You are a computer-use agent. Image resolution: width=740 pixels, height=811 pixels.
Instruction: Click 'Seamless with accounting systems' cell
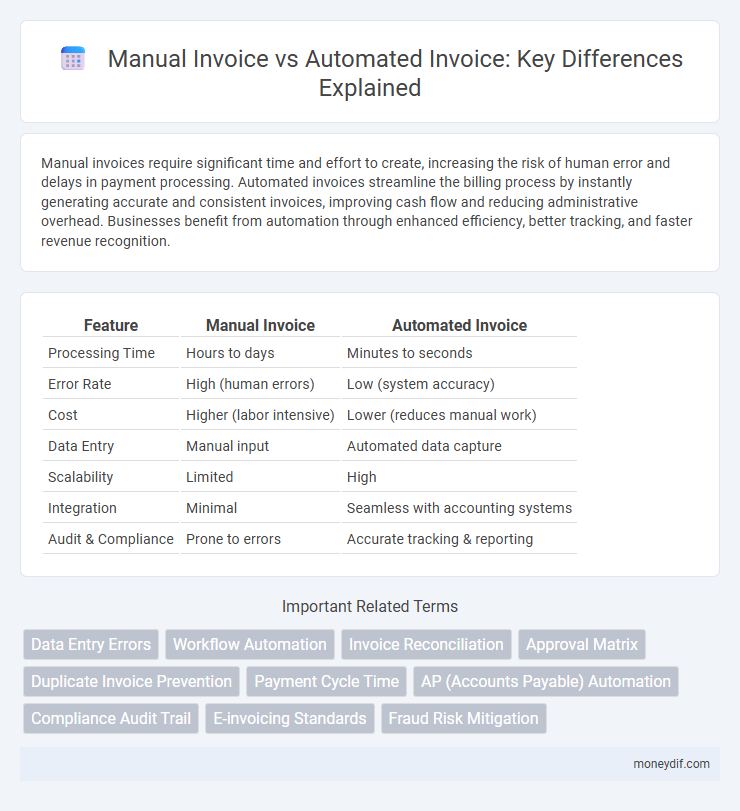[459, 508]
